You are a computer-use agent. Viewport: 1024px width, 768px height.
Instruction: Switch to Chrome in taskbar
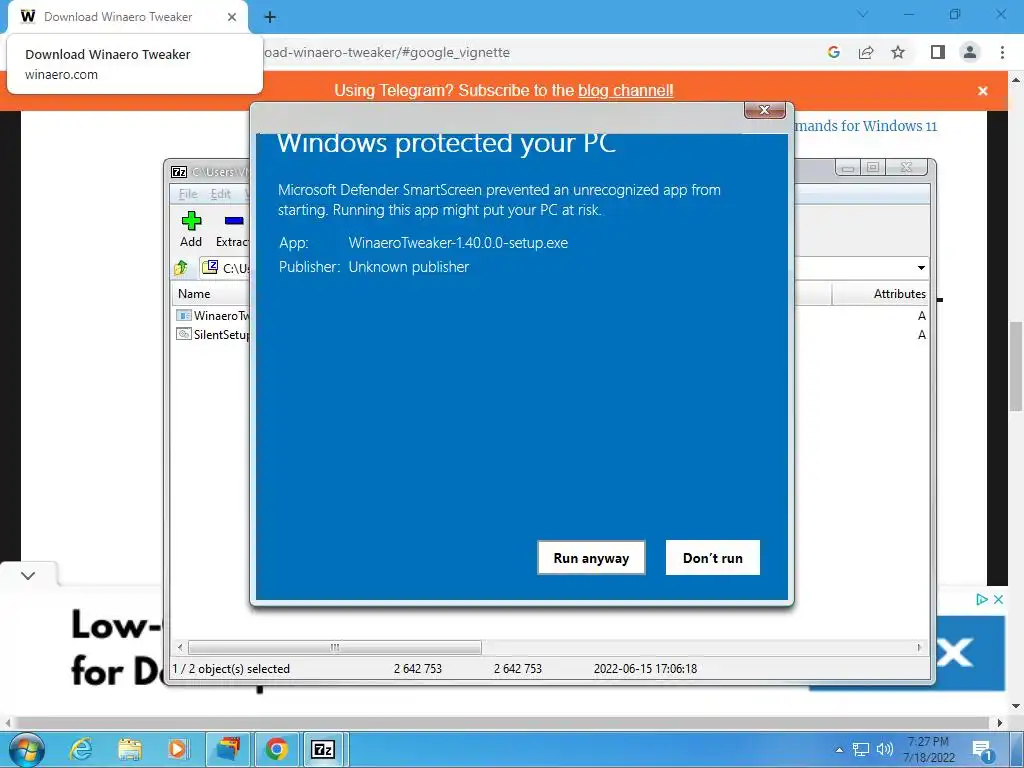pyautogui.click(x=276, y=749)
